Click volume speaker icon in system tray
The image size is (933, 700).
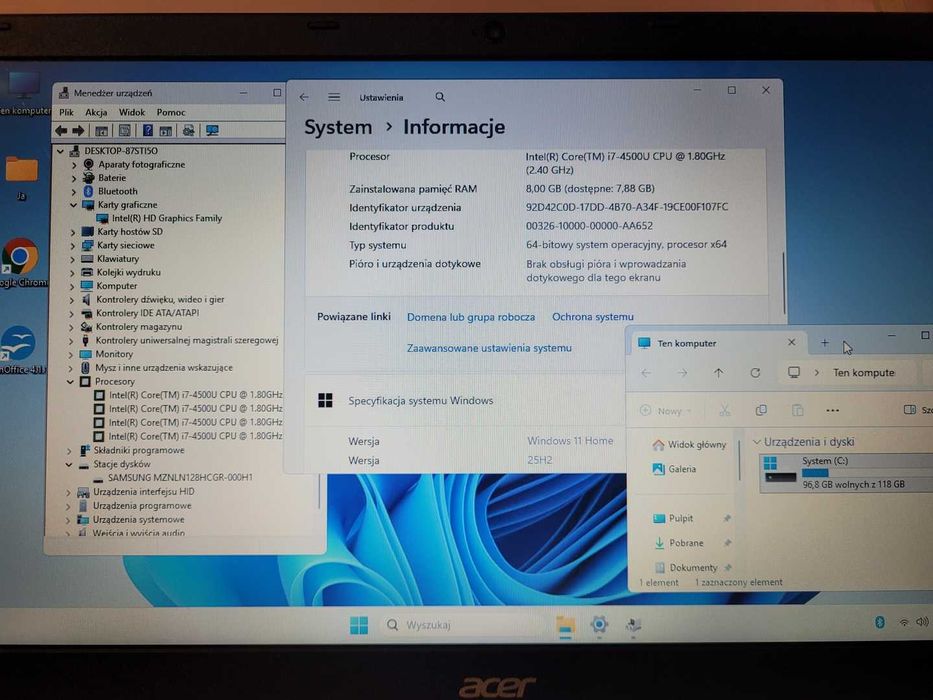click(922, 622)
